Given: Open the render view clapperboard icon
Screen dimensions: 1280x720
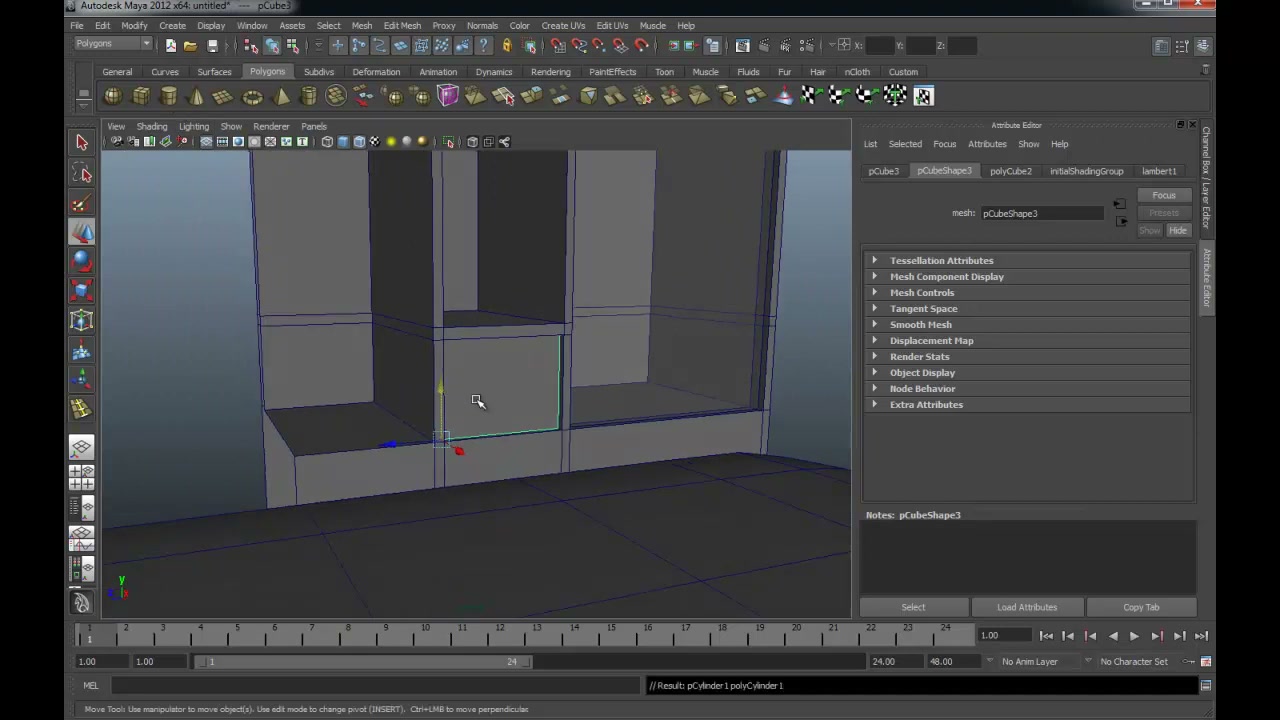Looking at the screenshot, I should click(743, 45).
